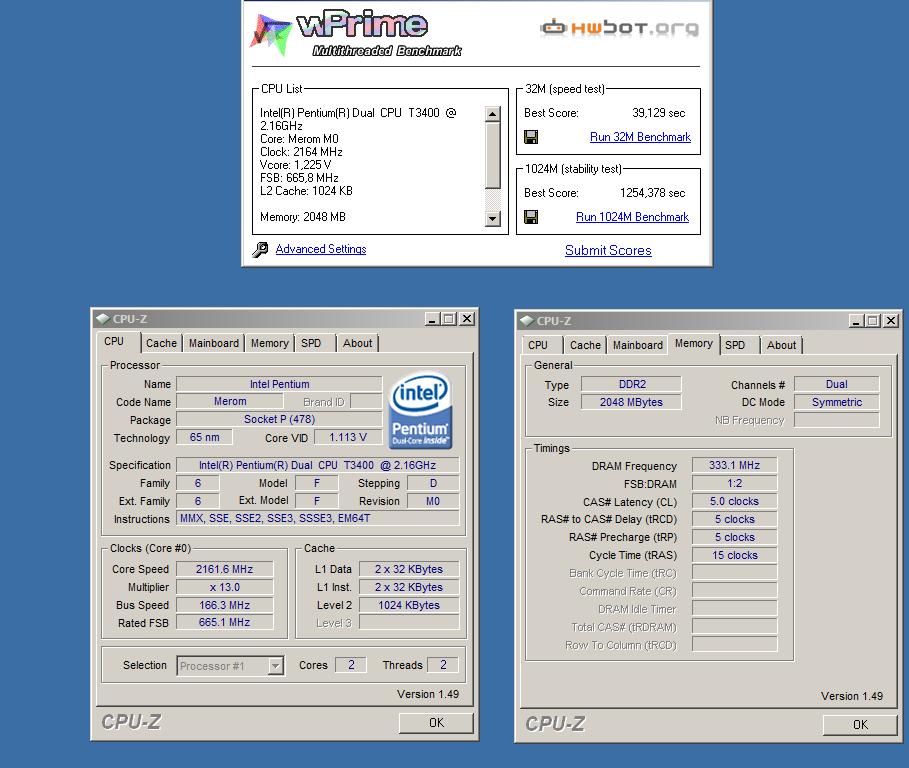Click the 32M Best Score 39,129 sec
This screenshot has height=768, width=909.
(659, 113)
